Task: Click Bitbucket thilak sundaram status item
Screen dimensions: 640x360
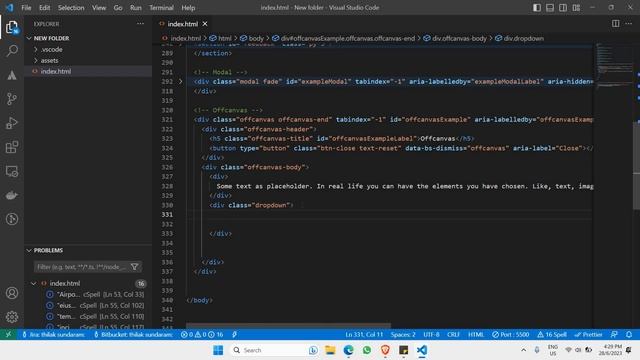Action: click(x=133, y=334)
